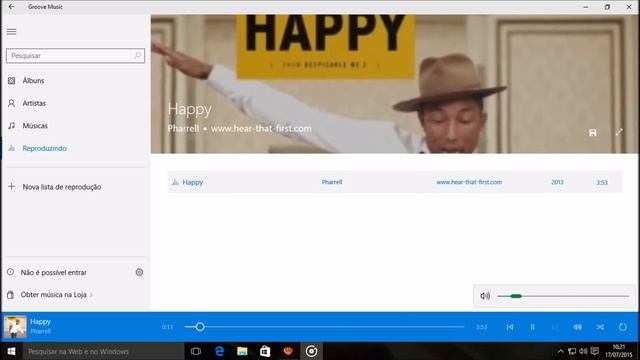Open File Explorer from taskbar

tap(242, 351)
